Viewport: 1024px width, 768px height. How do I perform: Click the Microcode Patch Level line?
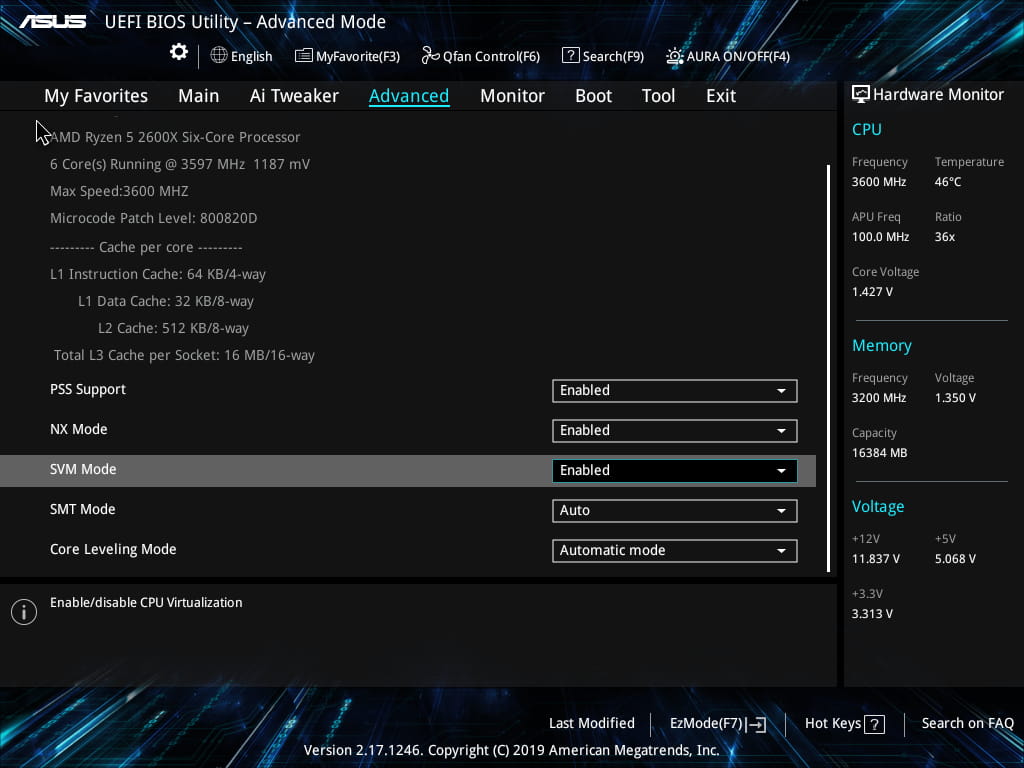[153, 218]
